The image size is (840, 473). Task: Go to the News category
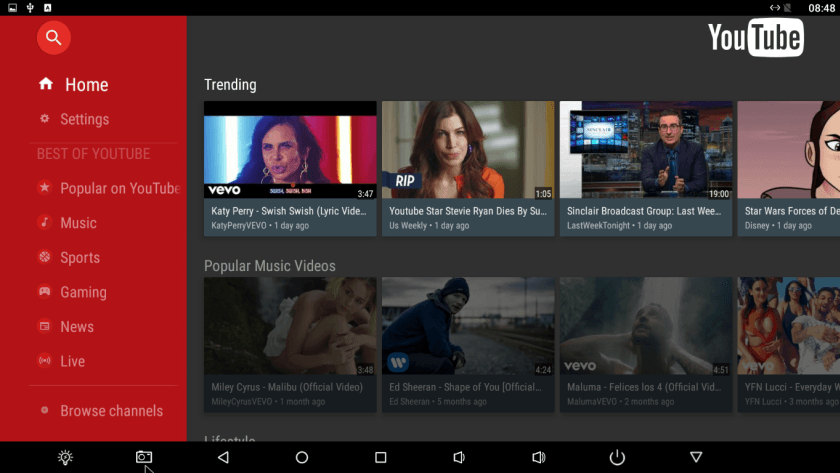[x=76, y=327]
